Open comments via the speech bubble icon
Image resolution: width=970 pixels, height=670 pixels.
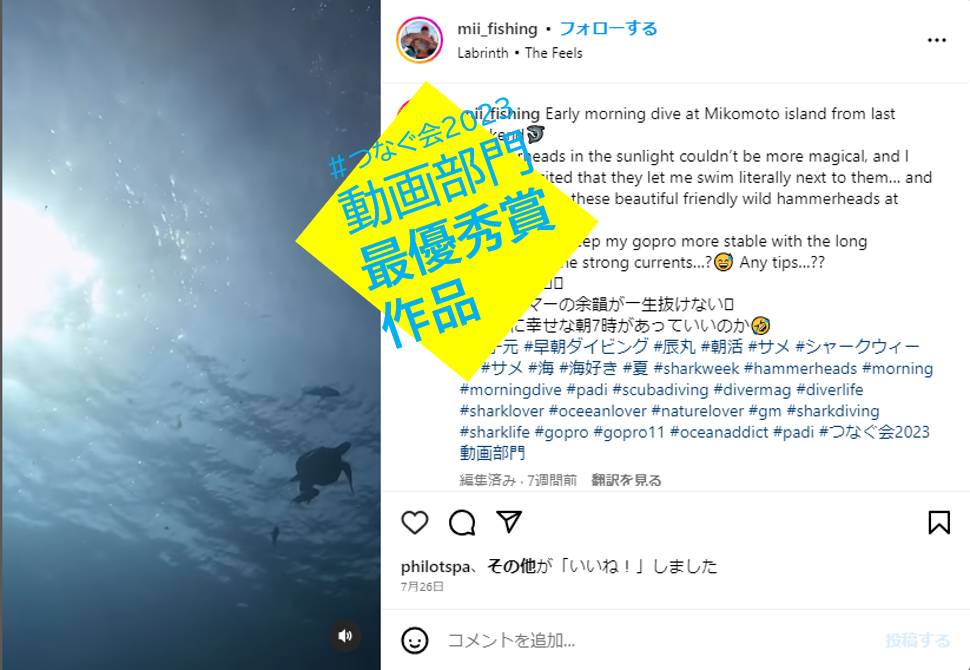462,523
